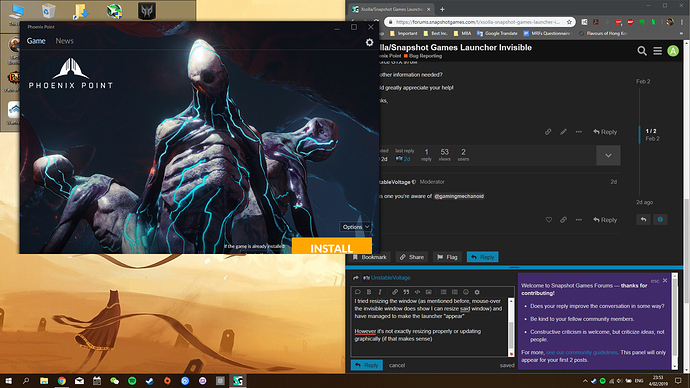Quote whole post speech bubble icon
Viewport: 690px width, 388px height.
point(357,292)
